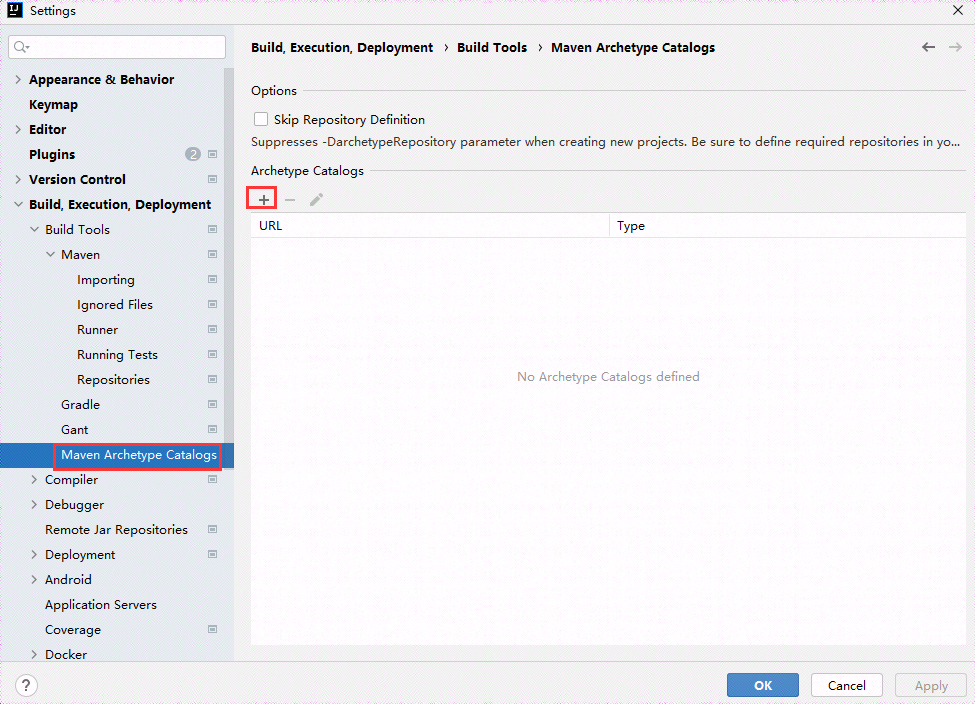Open Application Servers settings
The image size is (975, 704).
tap(101, 604)
